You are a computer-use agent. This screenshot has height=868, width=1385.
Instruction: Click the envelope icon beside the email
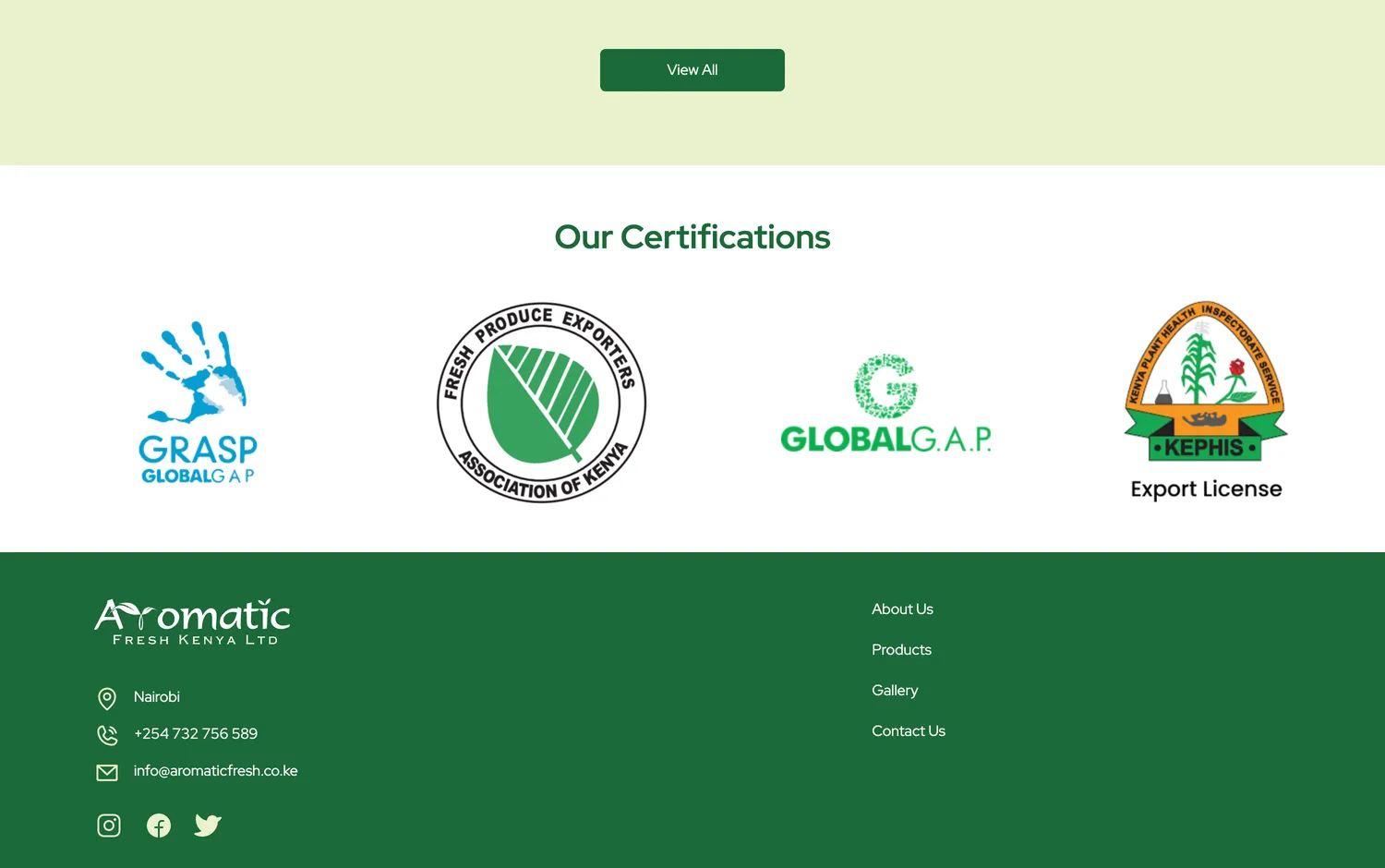point(107,772)
